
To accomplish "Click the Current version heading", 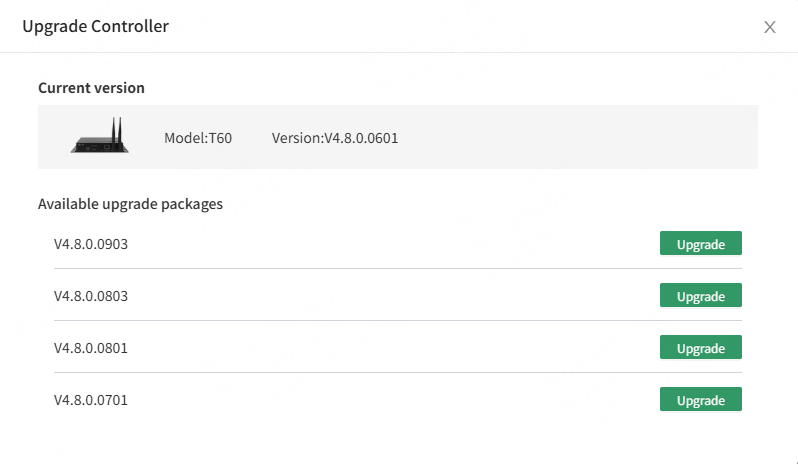I will 92,88.
